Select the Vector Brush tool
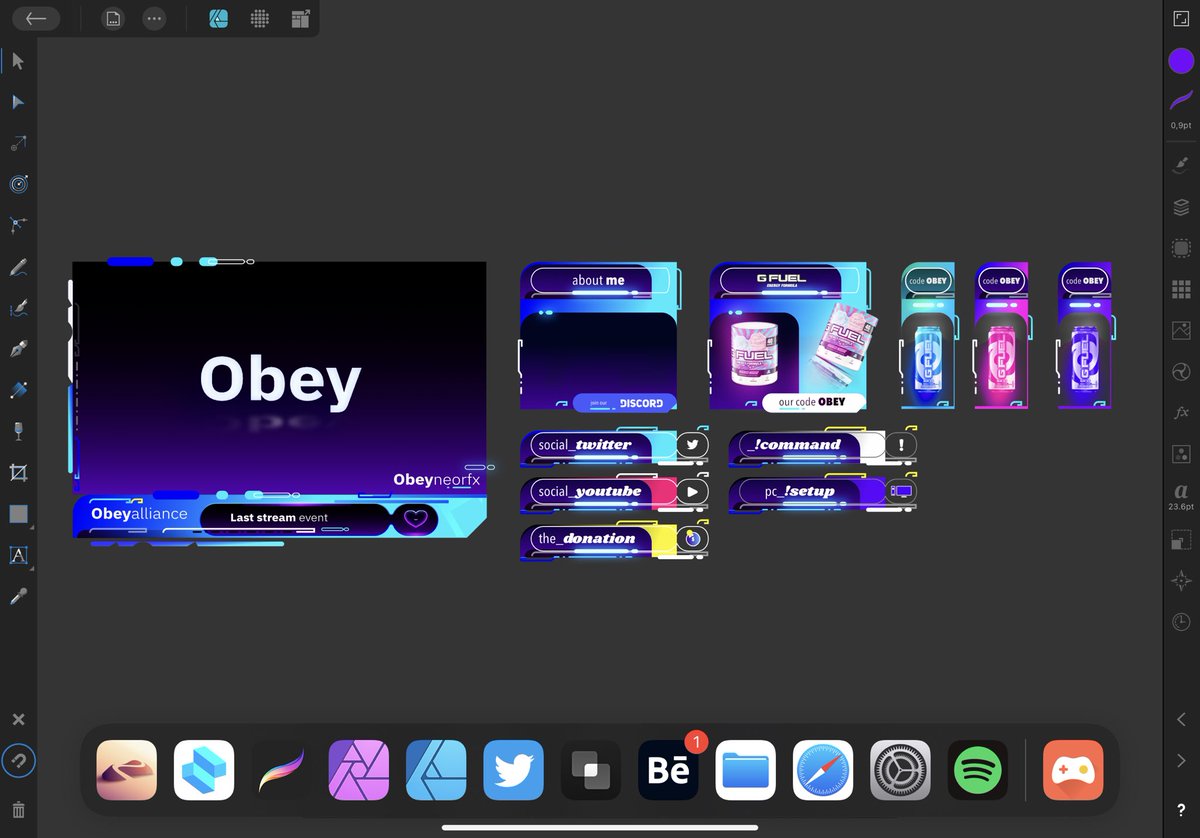Viewport: 1200px width, 838px height. (x=18, y=308)
